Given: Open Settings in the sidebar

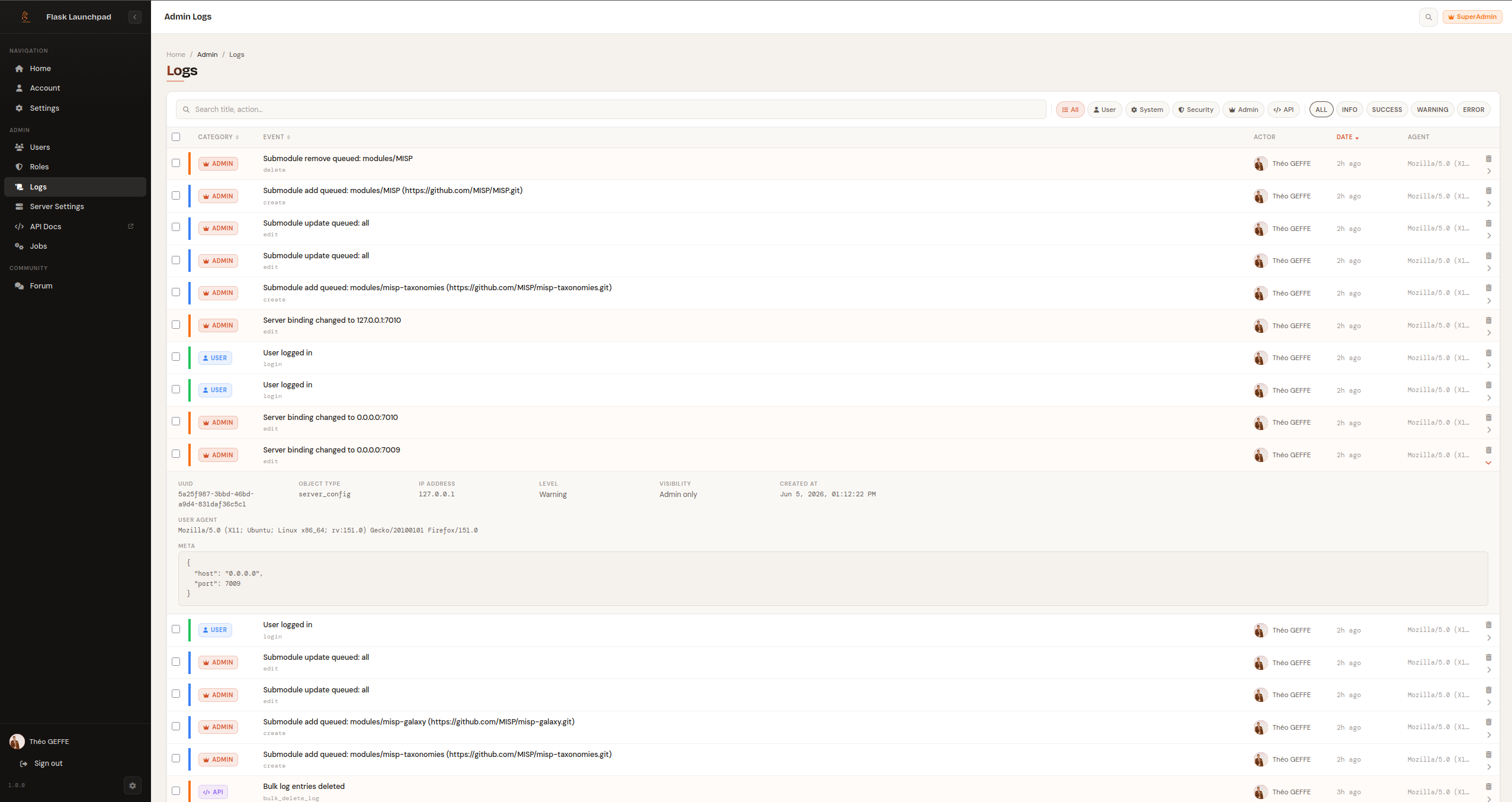Looking at the screenshot, I should click(75, 108).
